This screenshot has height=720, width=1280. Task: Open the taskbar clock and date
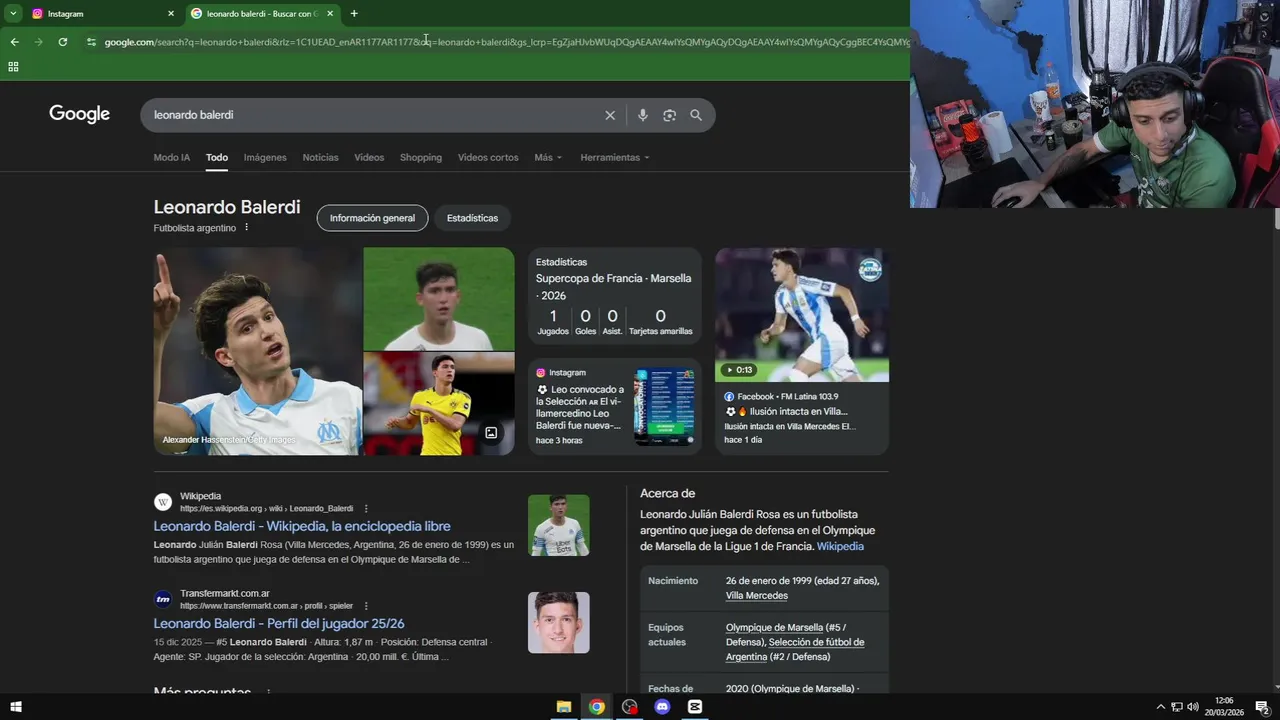coord(1224,707)
